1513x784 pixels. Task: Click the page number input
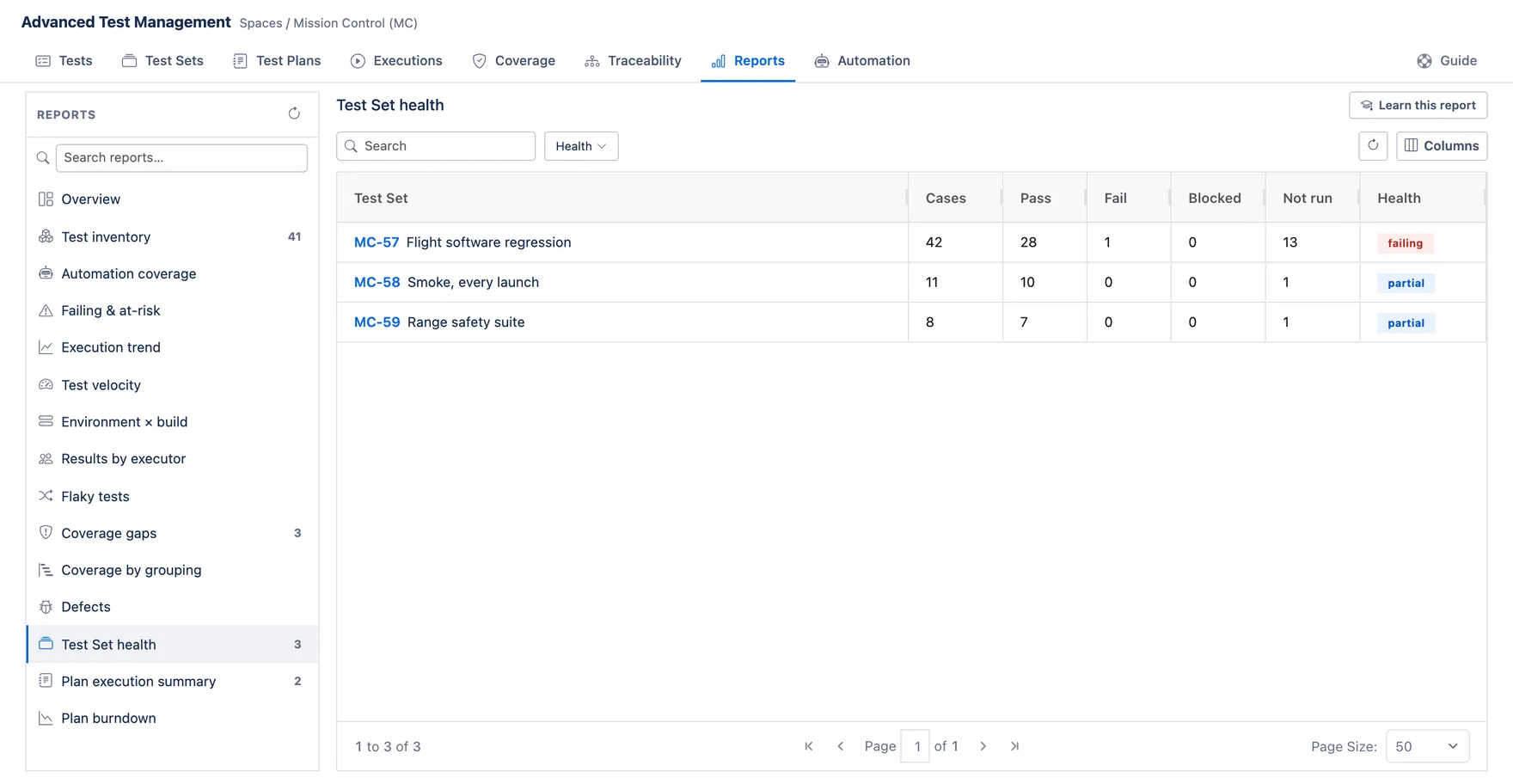pos(916,746)
